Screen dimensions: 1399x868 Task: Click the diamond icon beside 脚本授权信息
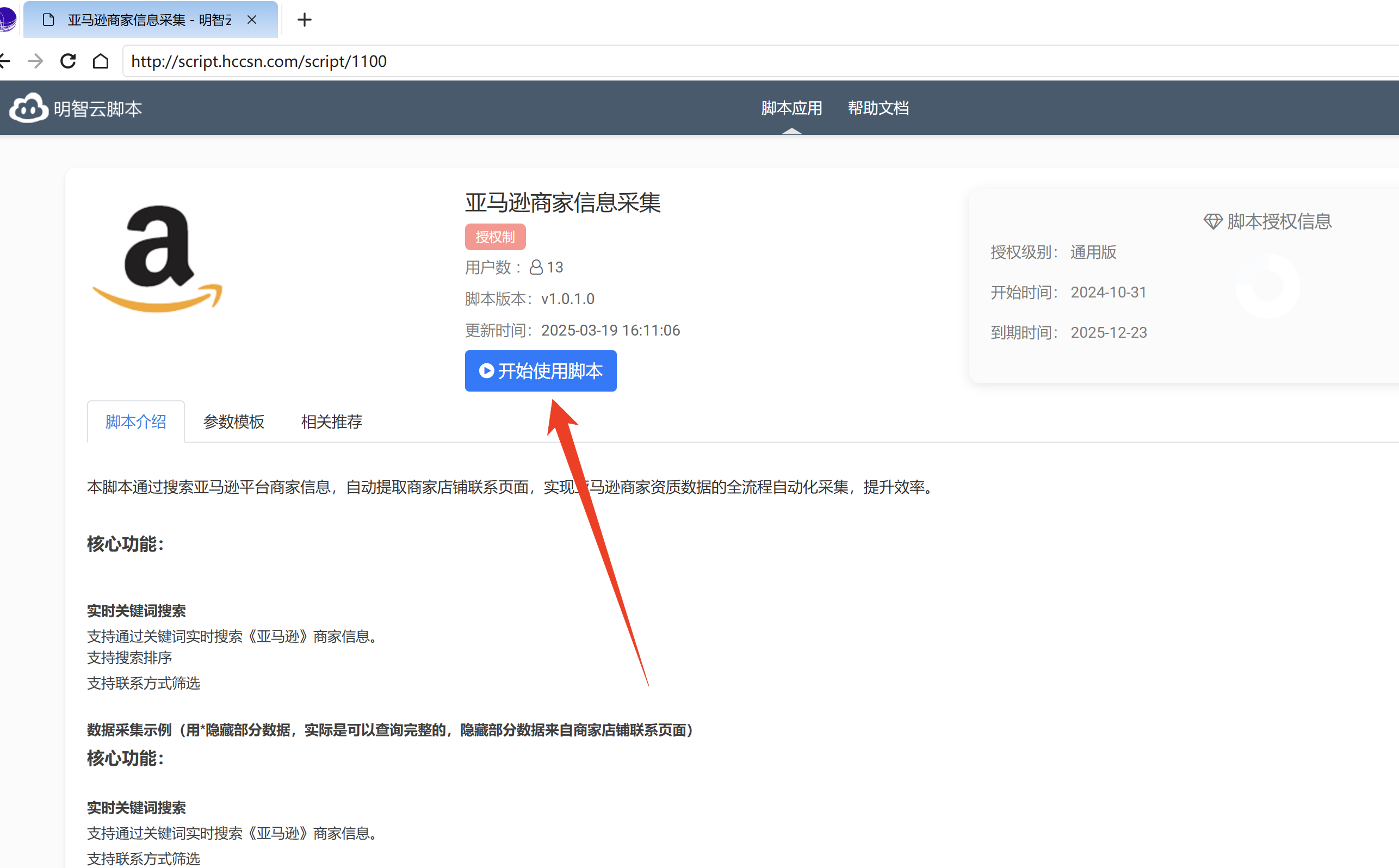[1212, 221]
